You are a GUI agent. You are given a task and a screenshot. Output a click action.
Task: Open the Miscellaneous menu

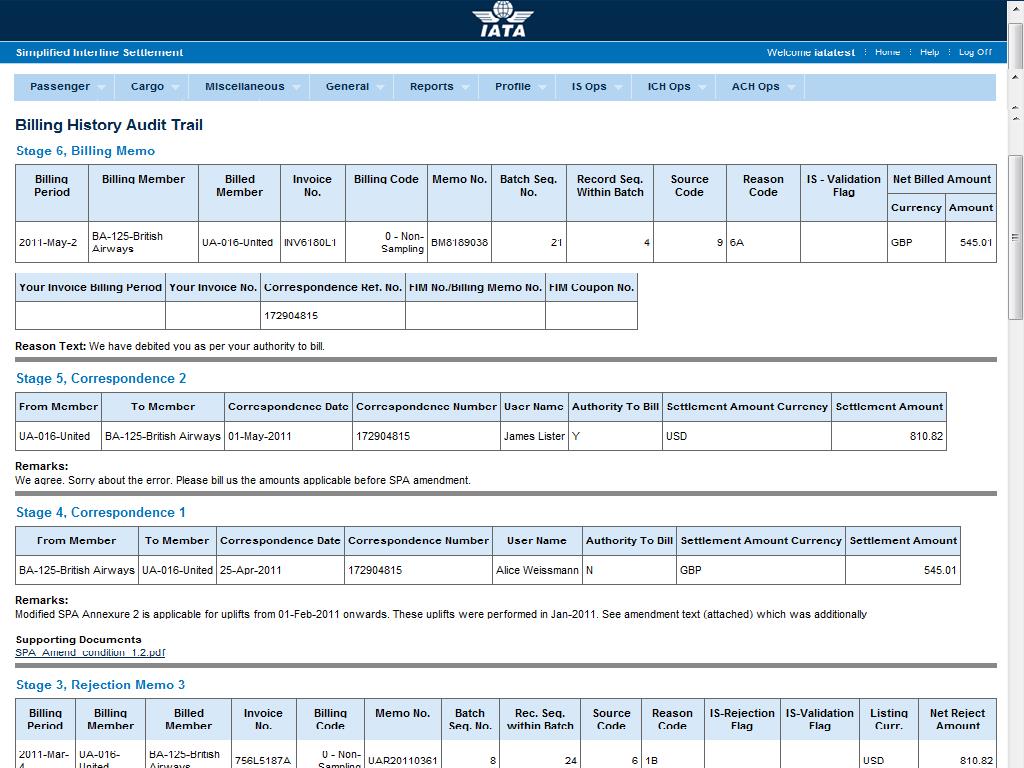tap(245, 86)
